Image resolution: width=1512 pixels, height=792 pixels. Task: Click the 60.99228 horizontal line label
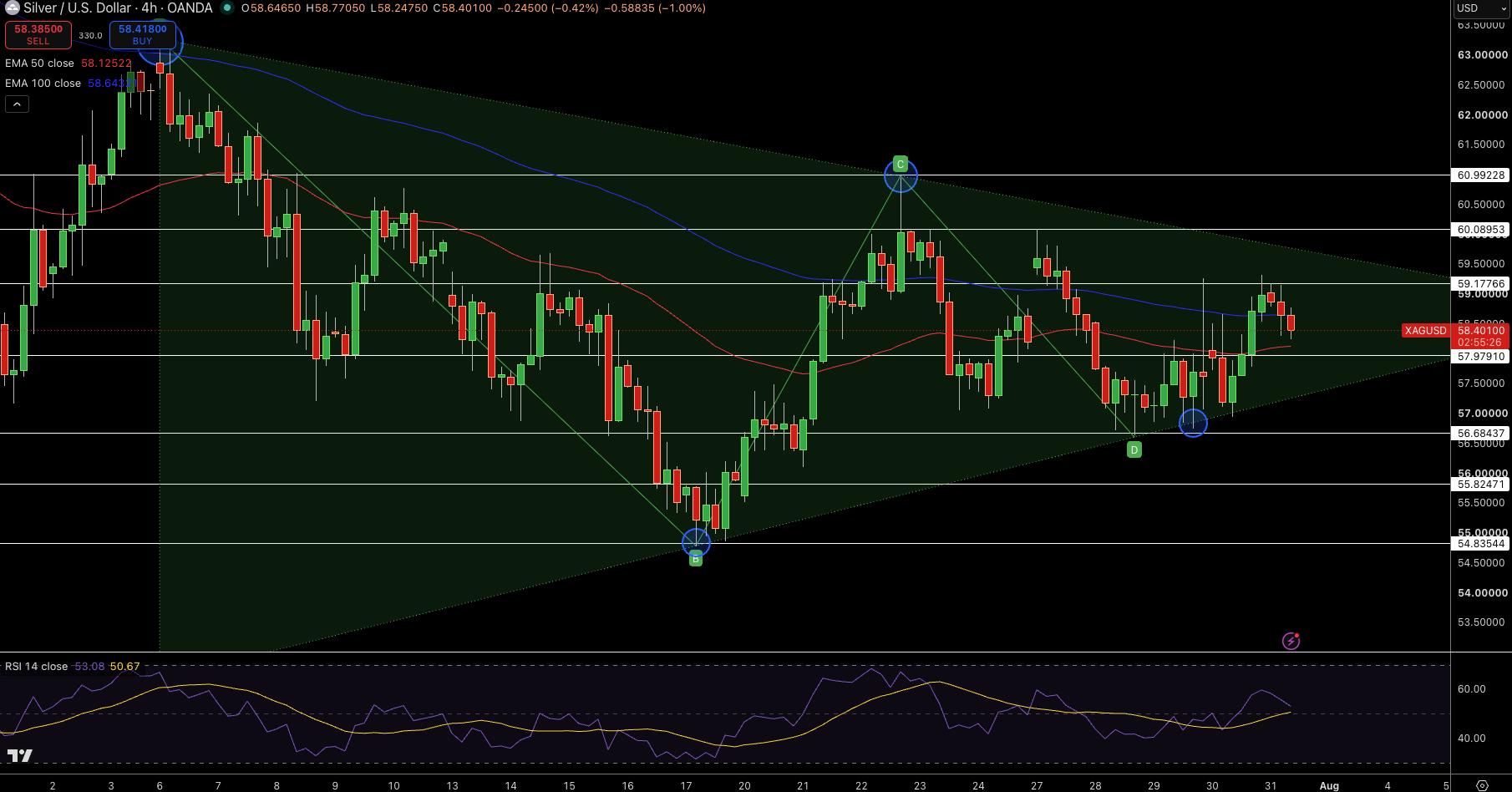point(1481,175)
